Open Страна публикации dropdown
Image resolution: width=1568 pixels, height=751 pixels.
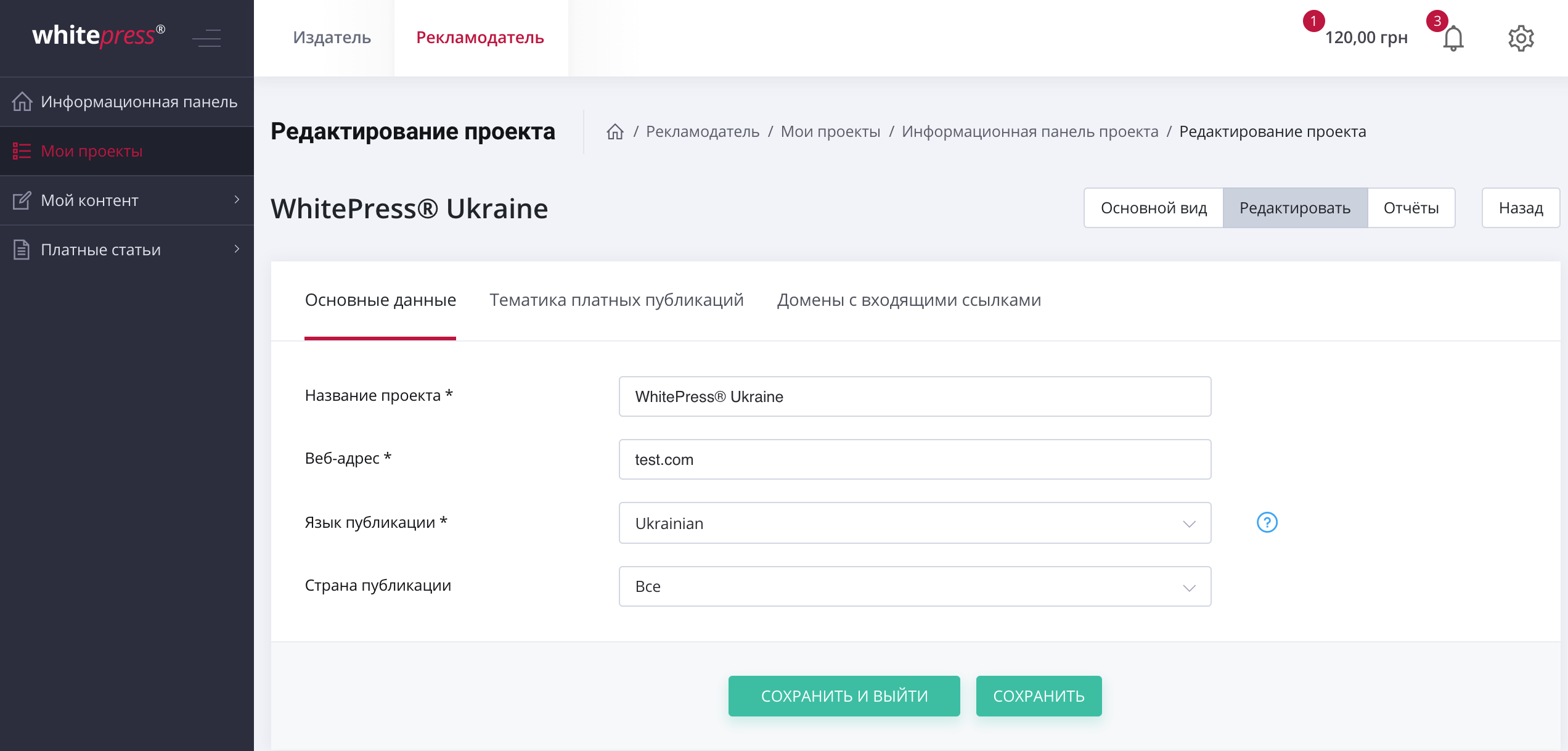(x=915, y=586)
